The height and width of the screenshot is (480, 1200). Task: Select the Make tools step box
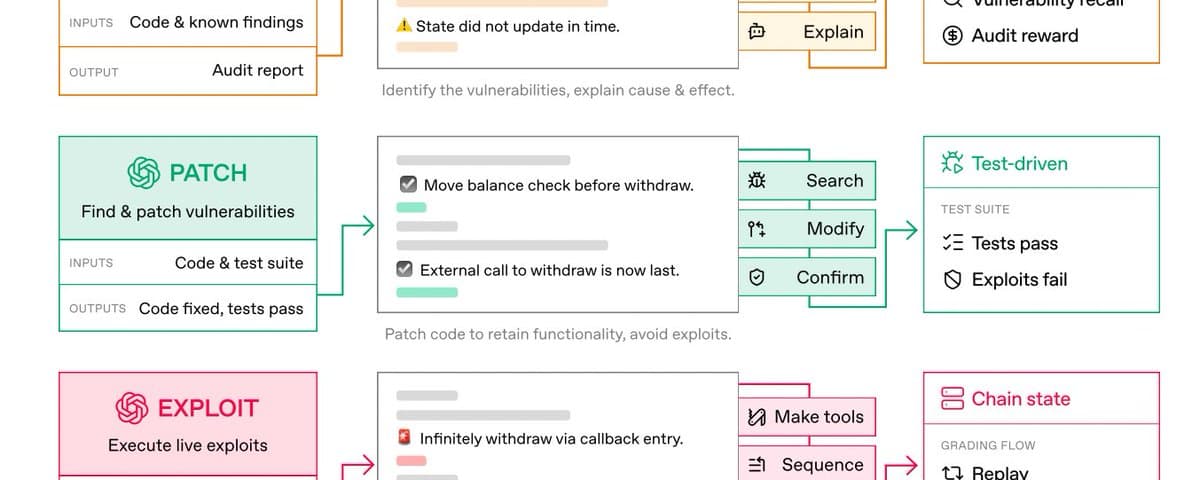(807, 417)
